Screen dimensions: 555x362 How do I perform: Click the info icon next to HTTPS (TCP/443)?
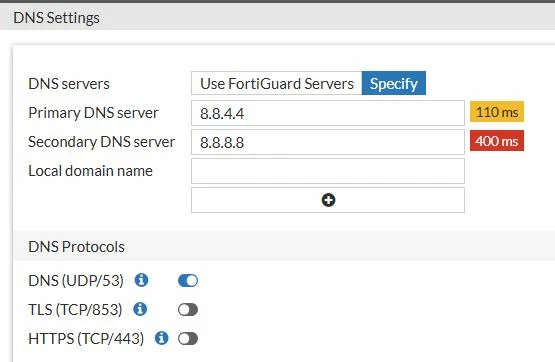point(162,338)
